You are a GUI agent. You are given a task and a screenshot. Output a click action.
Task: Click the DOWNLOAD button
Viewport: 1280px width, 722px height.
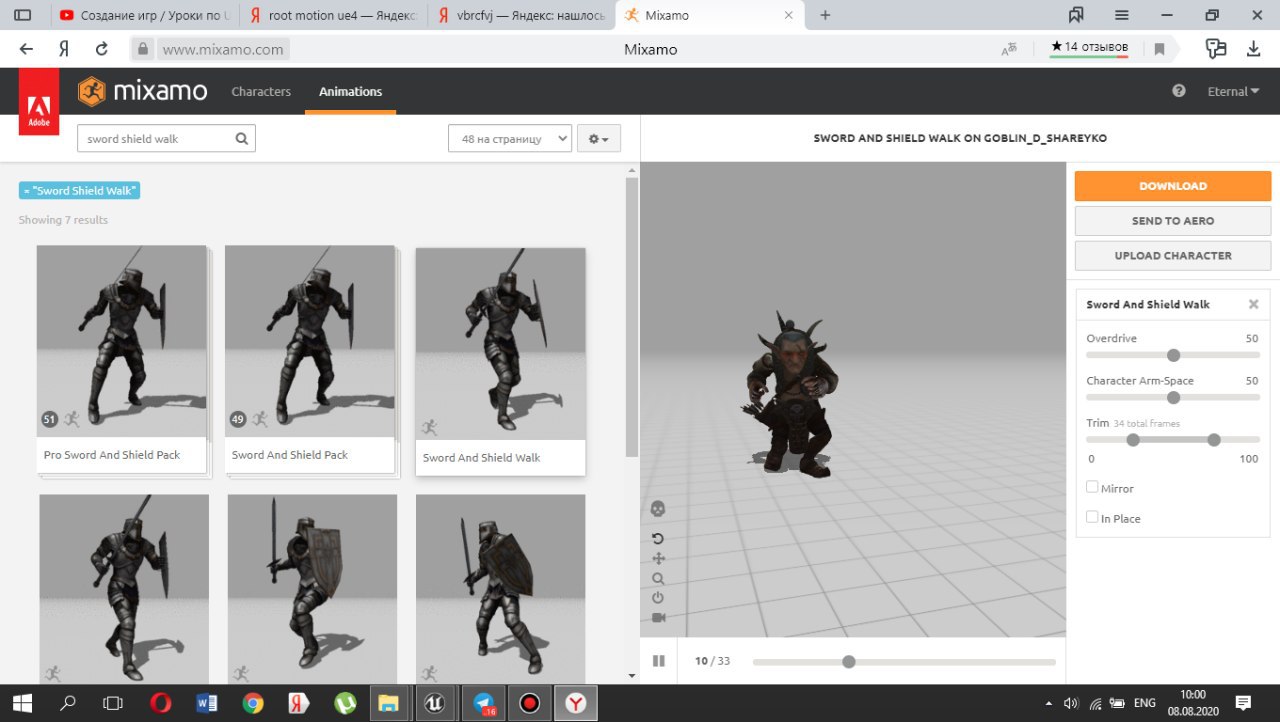point(1173,186)
